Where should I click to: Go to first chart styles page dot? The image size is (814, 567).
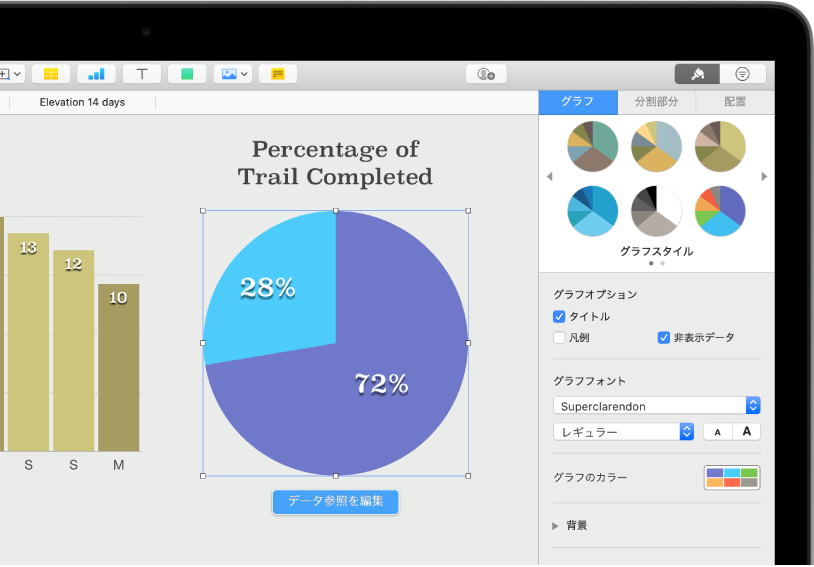tap(651, 263)
